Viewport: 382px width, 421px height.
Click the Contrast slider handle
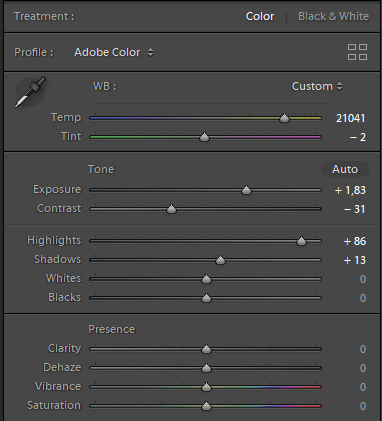click(x=171, y=209)
